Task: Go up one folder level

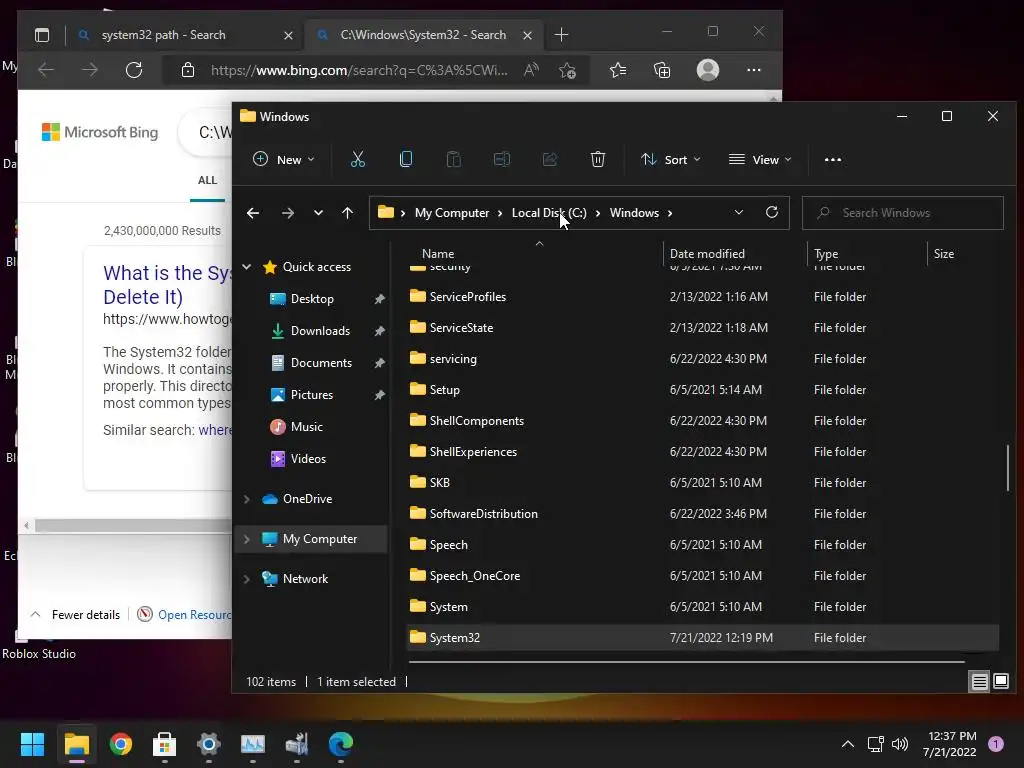Action: click(347, 213)
